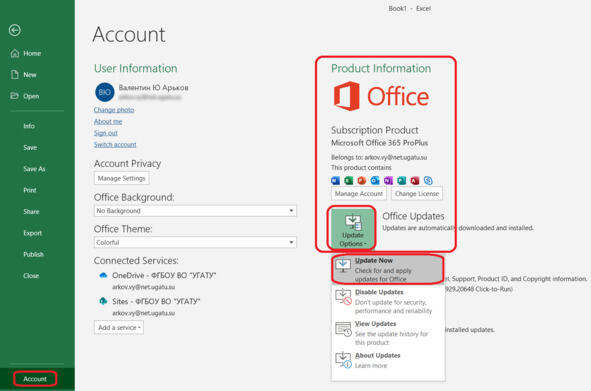Select Export in the sidebar

click(x=32, y=233)
